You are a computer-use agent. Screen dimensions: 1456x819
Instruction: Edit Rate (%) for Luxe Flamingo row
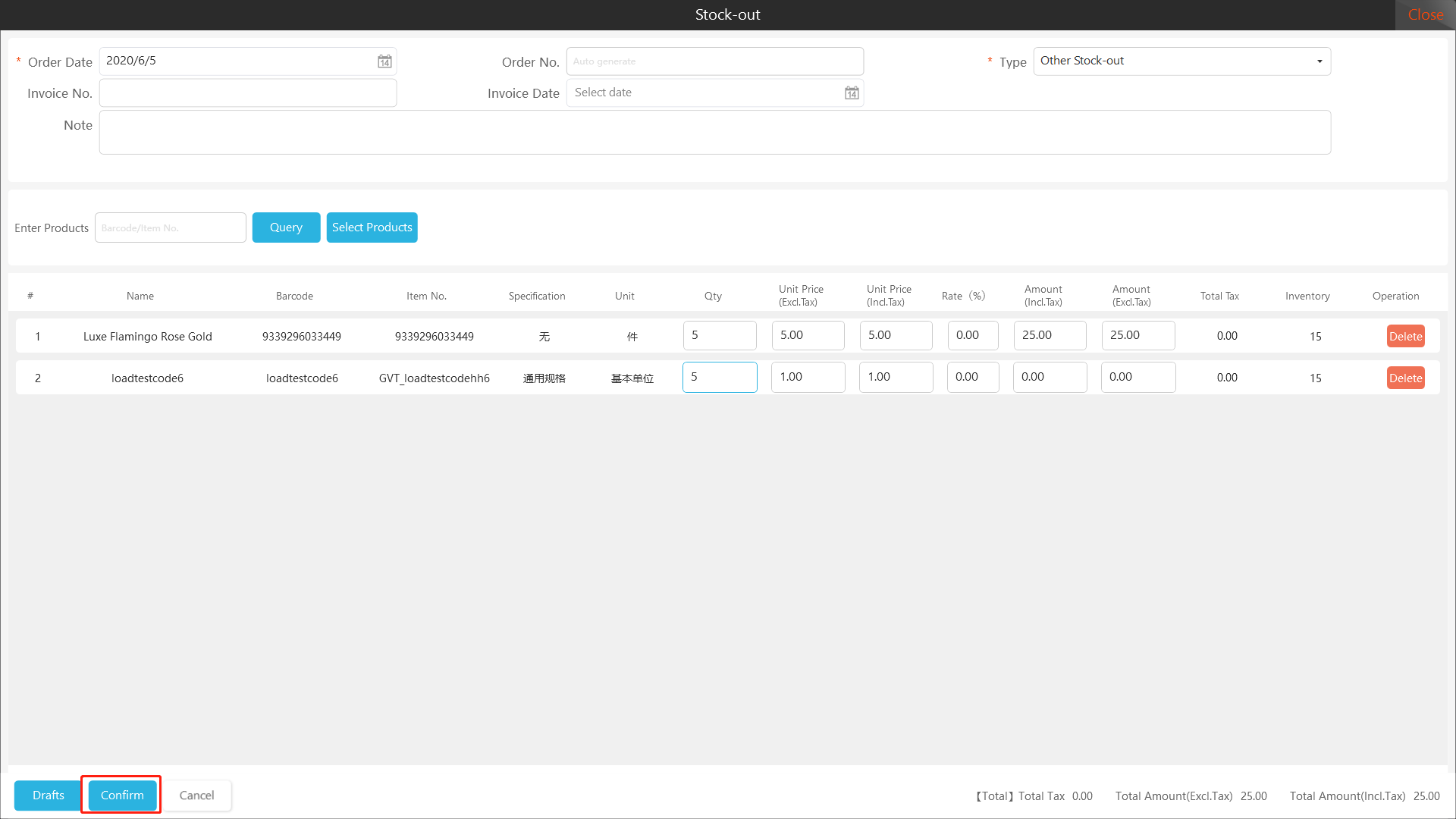(972, 335)
